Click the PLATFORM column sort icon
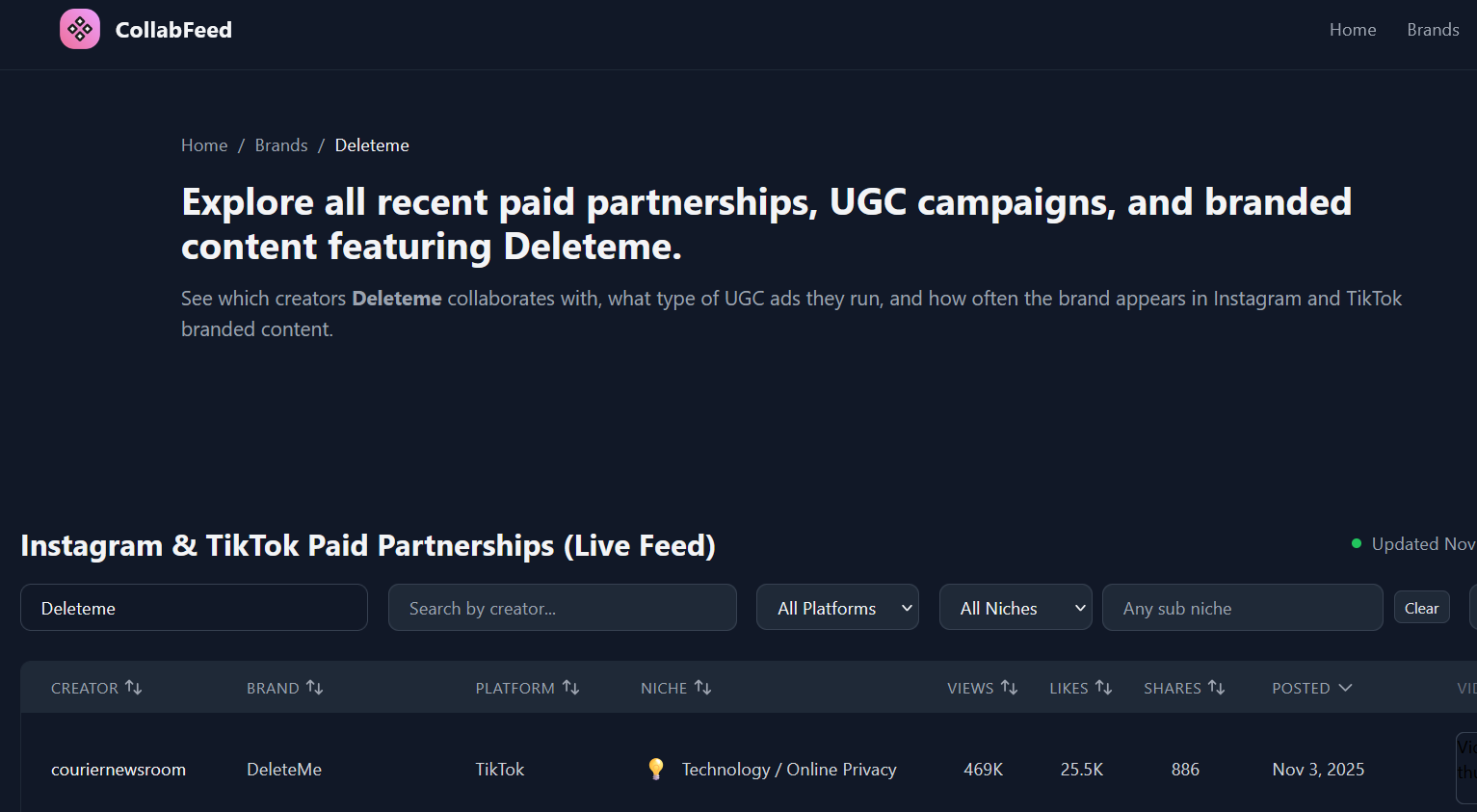The height and width of the screenshot is (812, 1477). point(572,687)
